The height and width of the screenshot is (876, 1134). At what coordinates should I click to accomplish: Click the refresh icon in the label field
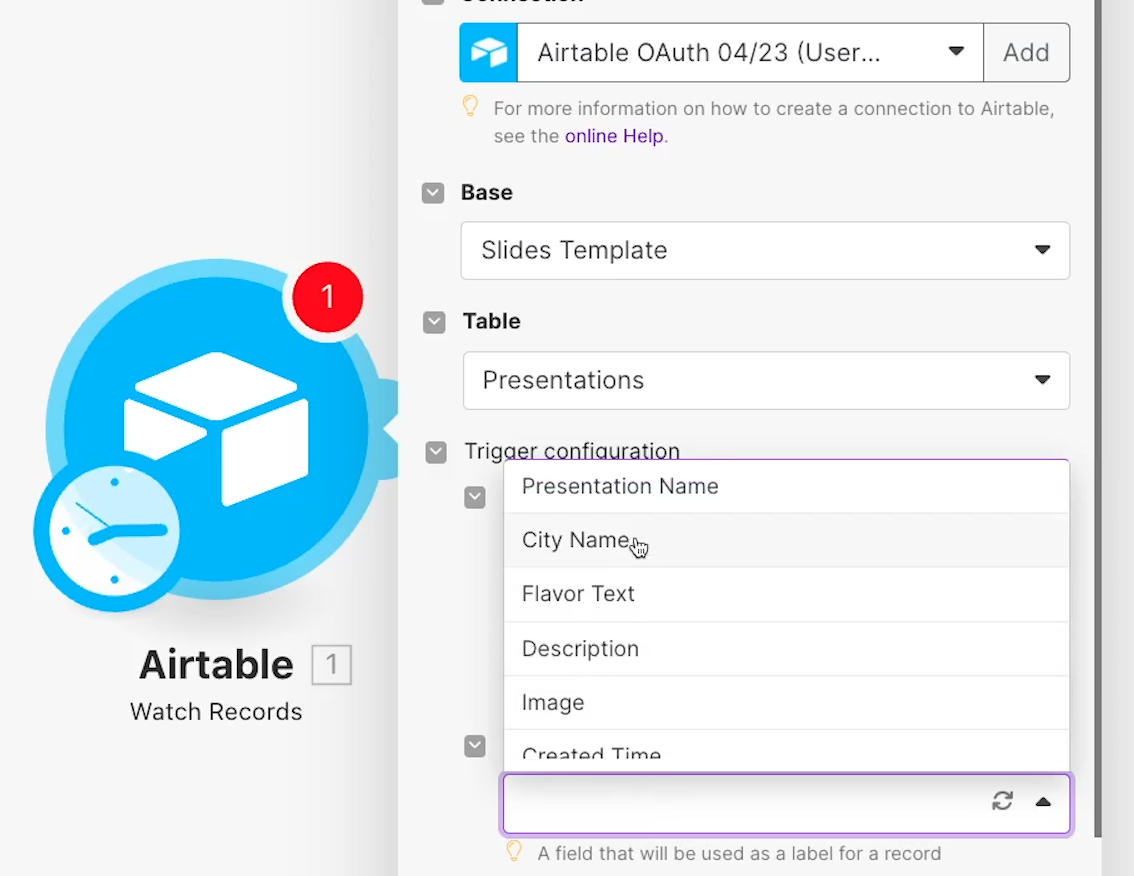pos(1002,801)
